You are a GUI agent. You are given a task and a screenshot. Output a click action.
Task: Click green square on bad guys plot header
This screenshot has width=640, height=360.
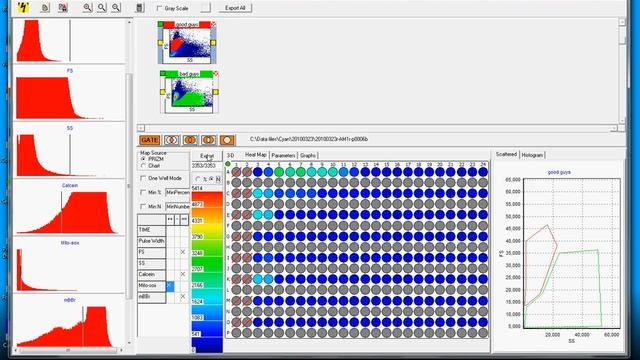163,73
